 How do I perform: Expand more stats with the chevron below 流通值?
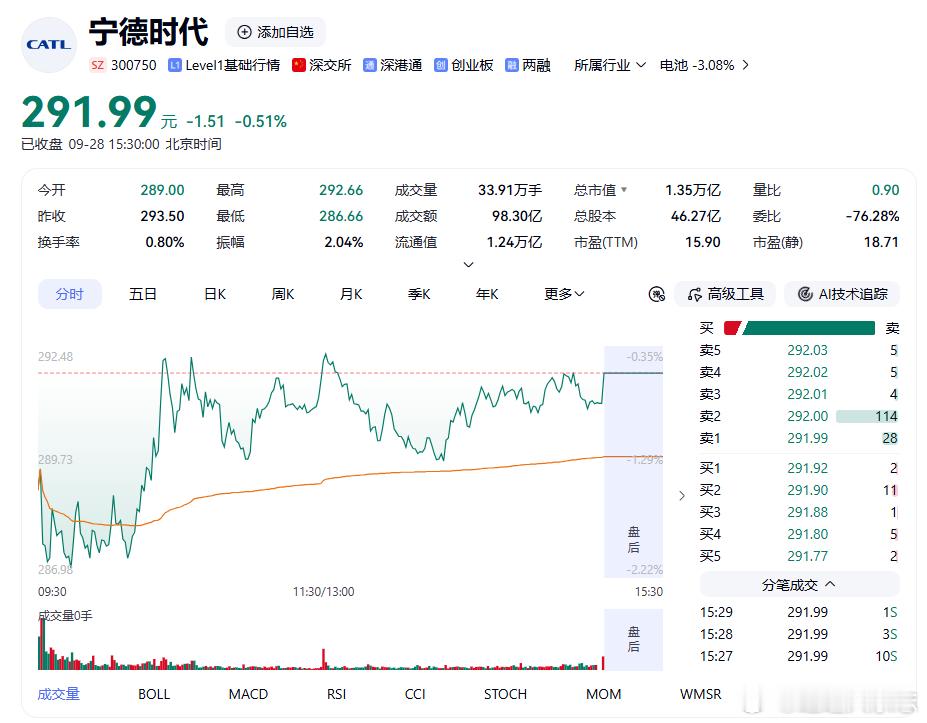click(468, 264)
